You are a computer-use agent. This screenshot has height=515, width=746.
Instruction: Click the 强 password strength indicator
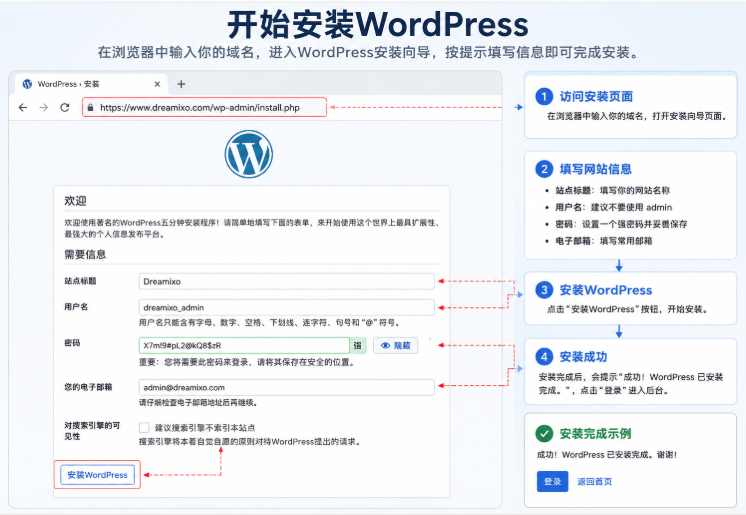click(358, 346)
